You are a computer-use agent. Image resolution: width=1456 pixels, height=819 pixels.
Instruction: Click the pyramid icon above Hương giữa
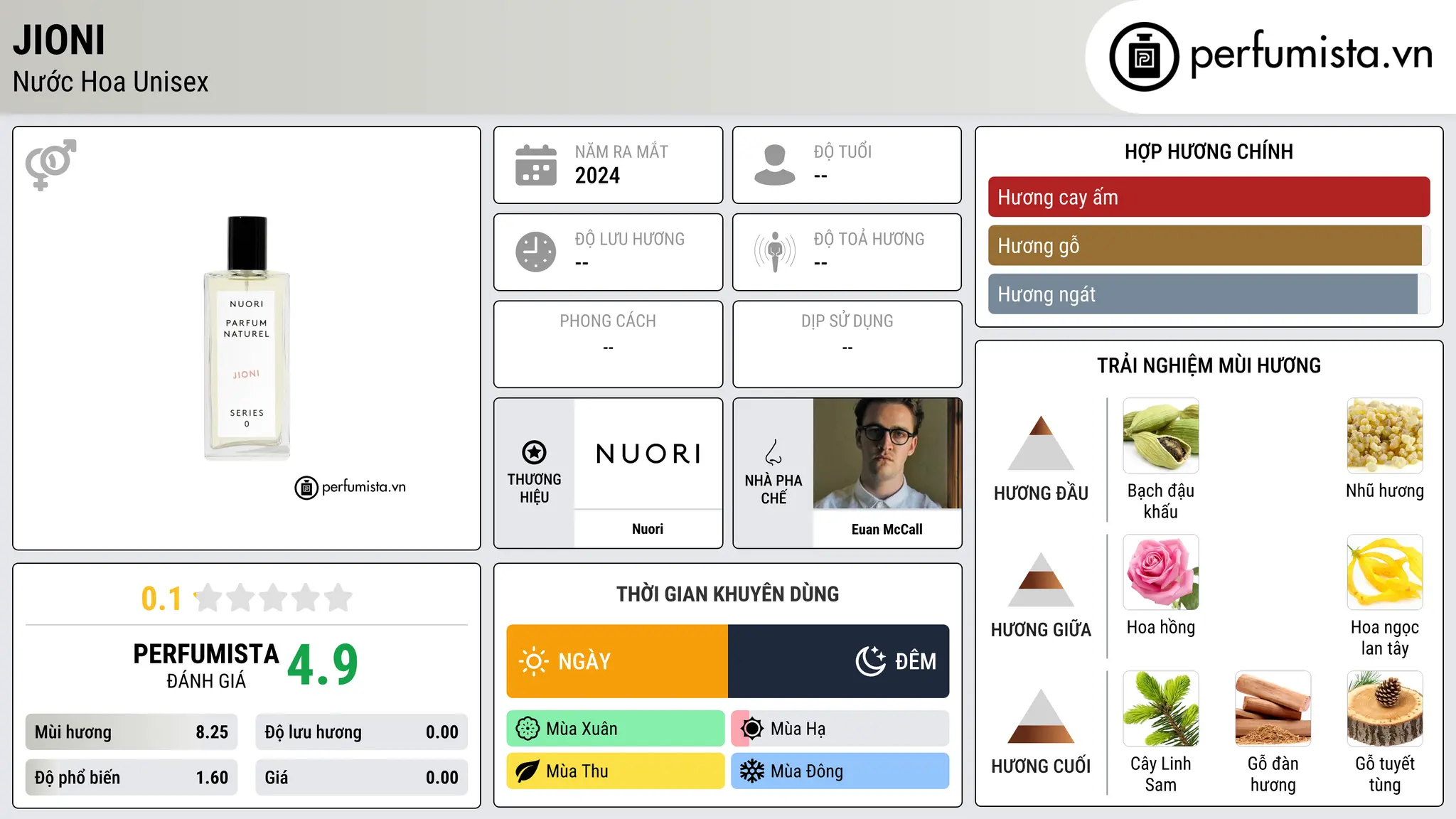1041,579
